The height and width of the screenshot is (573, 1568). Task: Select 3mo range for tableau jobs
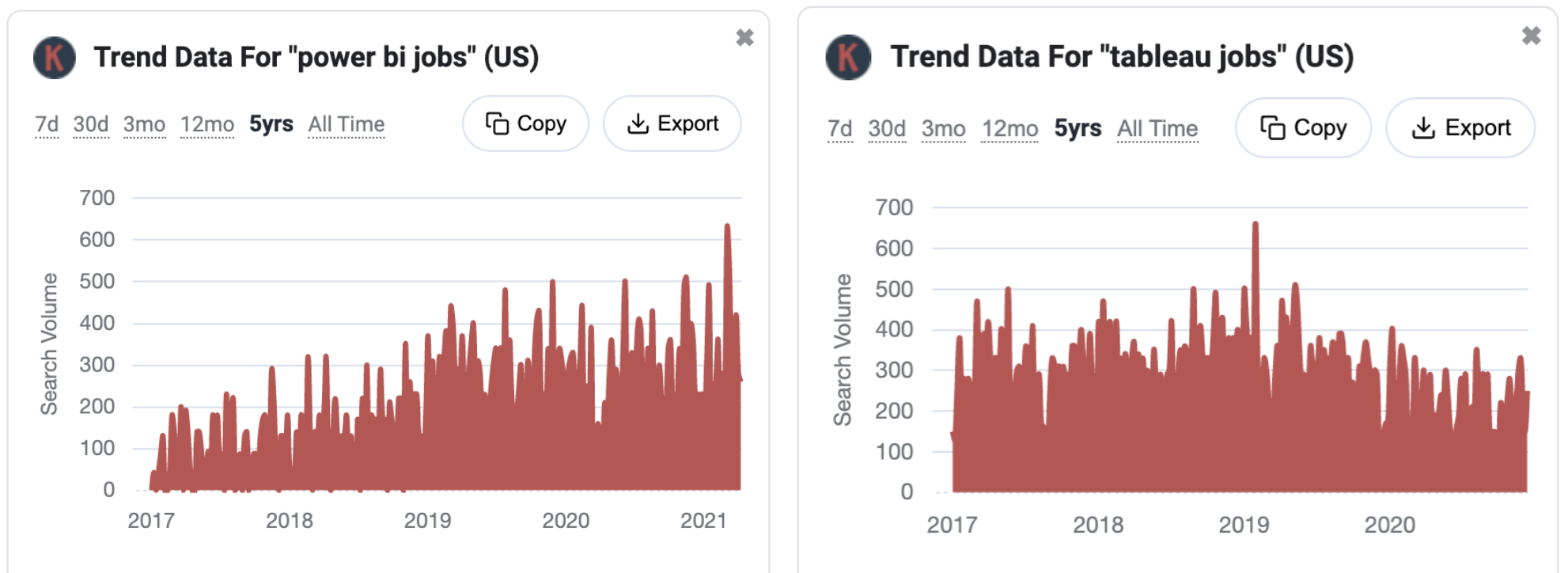(x=943, y=128)
